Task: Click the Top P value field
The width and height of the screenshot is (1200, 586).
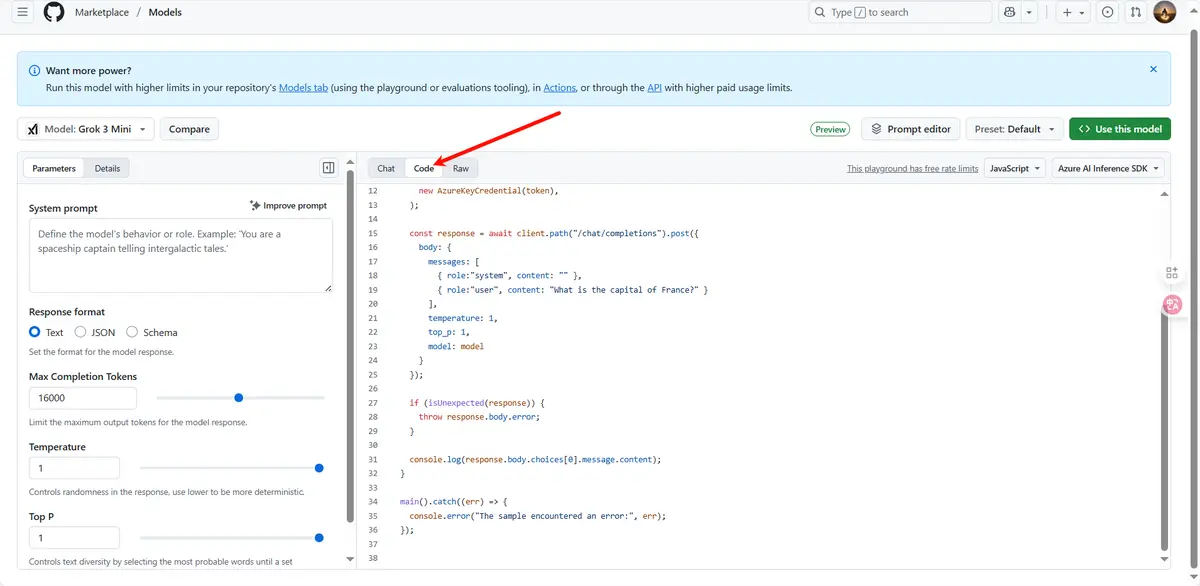Action: coord(74,538)
